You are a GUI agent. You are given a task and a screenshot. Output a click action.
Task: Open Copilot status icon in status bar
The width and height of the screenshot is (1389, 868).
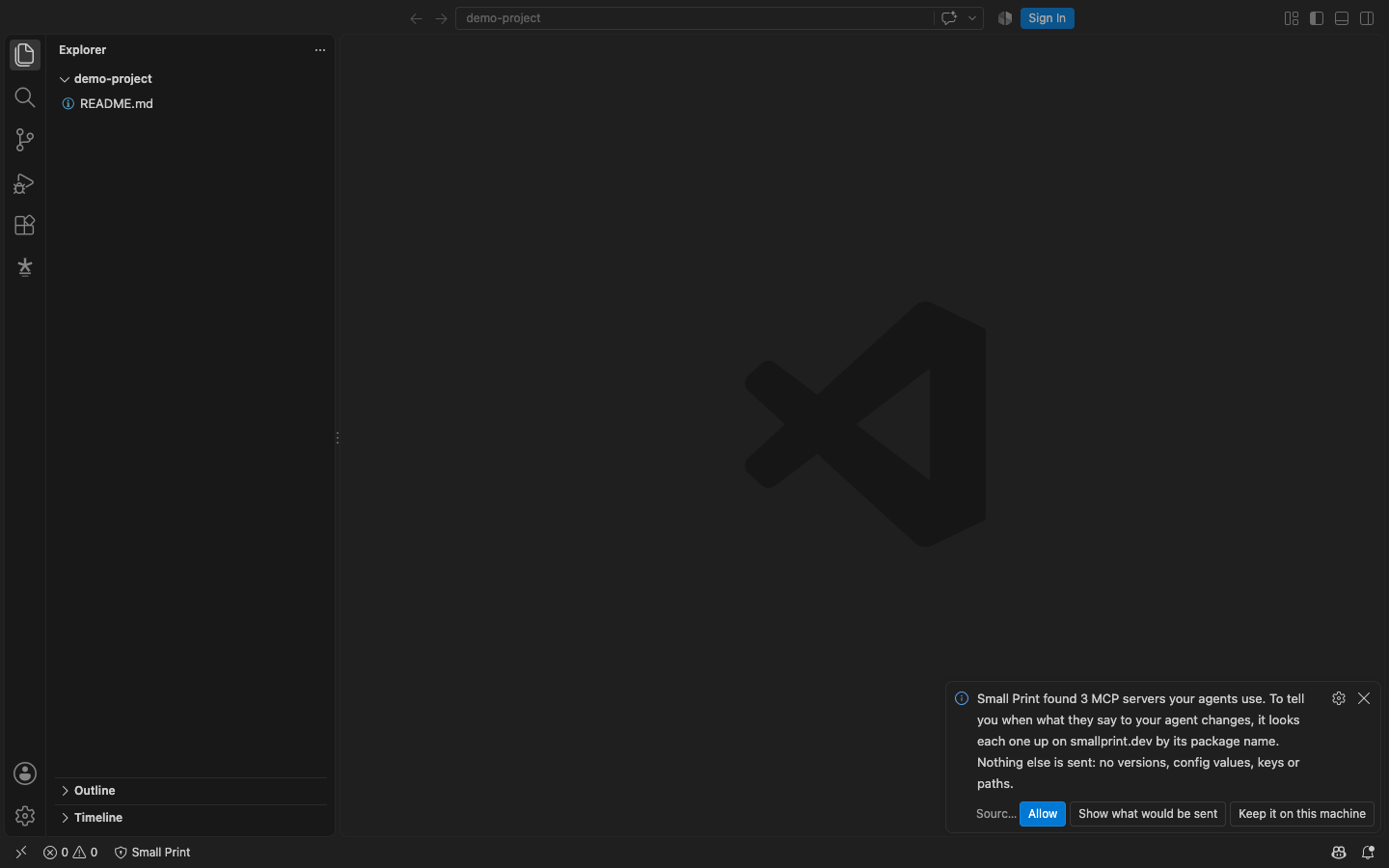(1339, 853)
